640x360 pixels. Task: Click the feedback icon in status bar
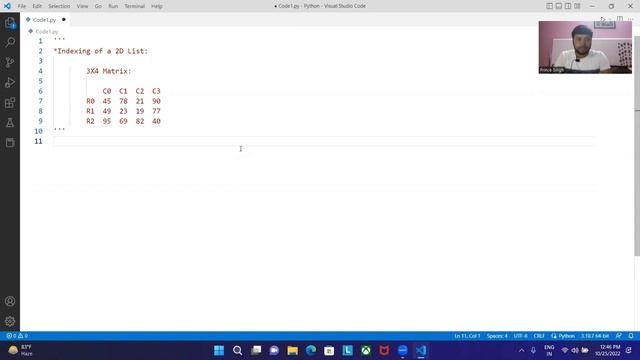[619, 336]
